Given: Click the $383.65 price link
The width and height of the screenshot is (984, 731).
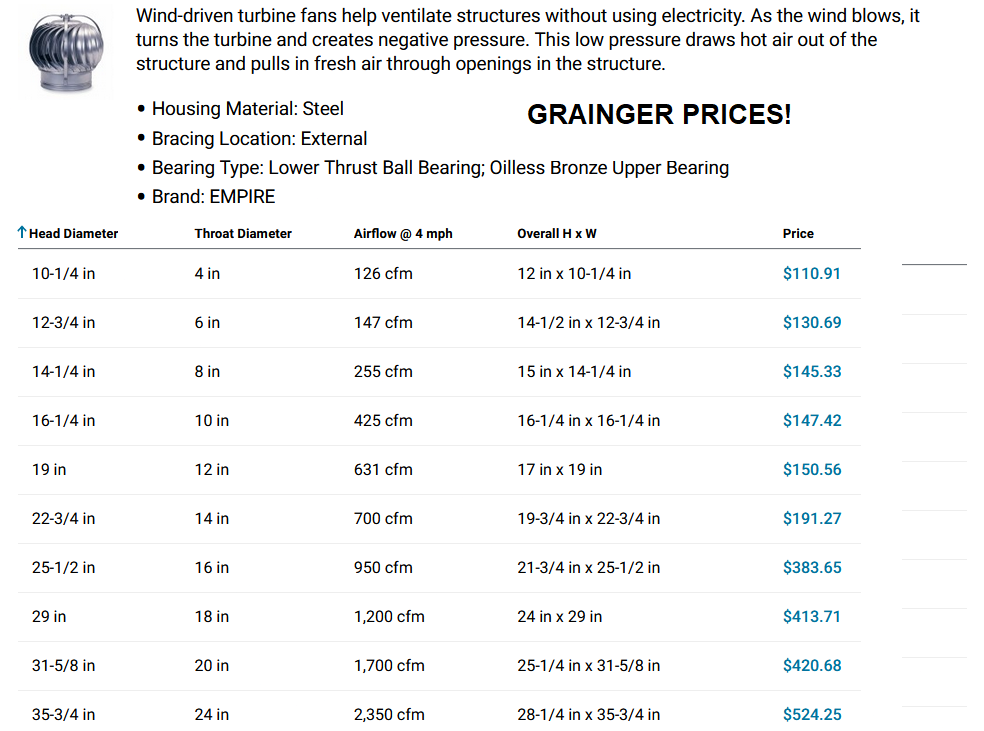Looking at the screenshot, I should pyautogui.click(x=812, y=567).
